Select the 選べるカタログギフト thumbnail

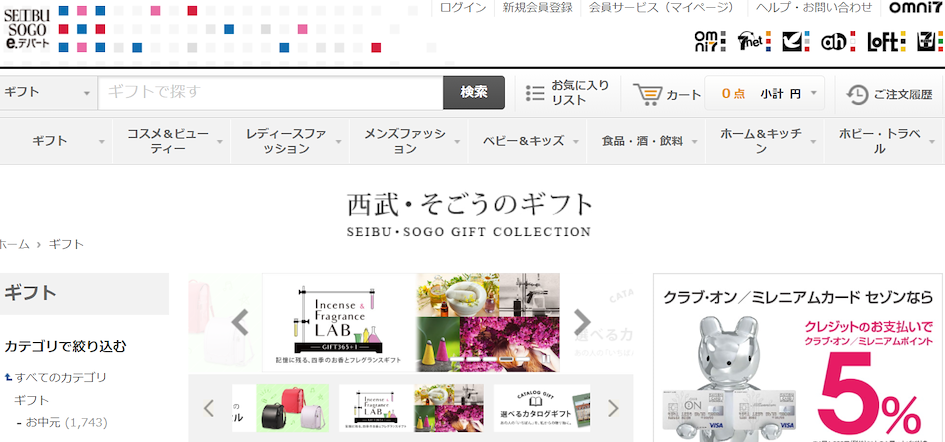[x=542, y=408]
